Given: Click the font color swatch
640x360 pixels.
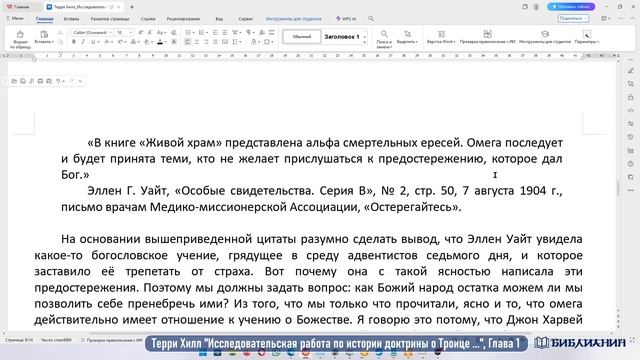Looking at the screenshot, I should point(160,42).
